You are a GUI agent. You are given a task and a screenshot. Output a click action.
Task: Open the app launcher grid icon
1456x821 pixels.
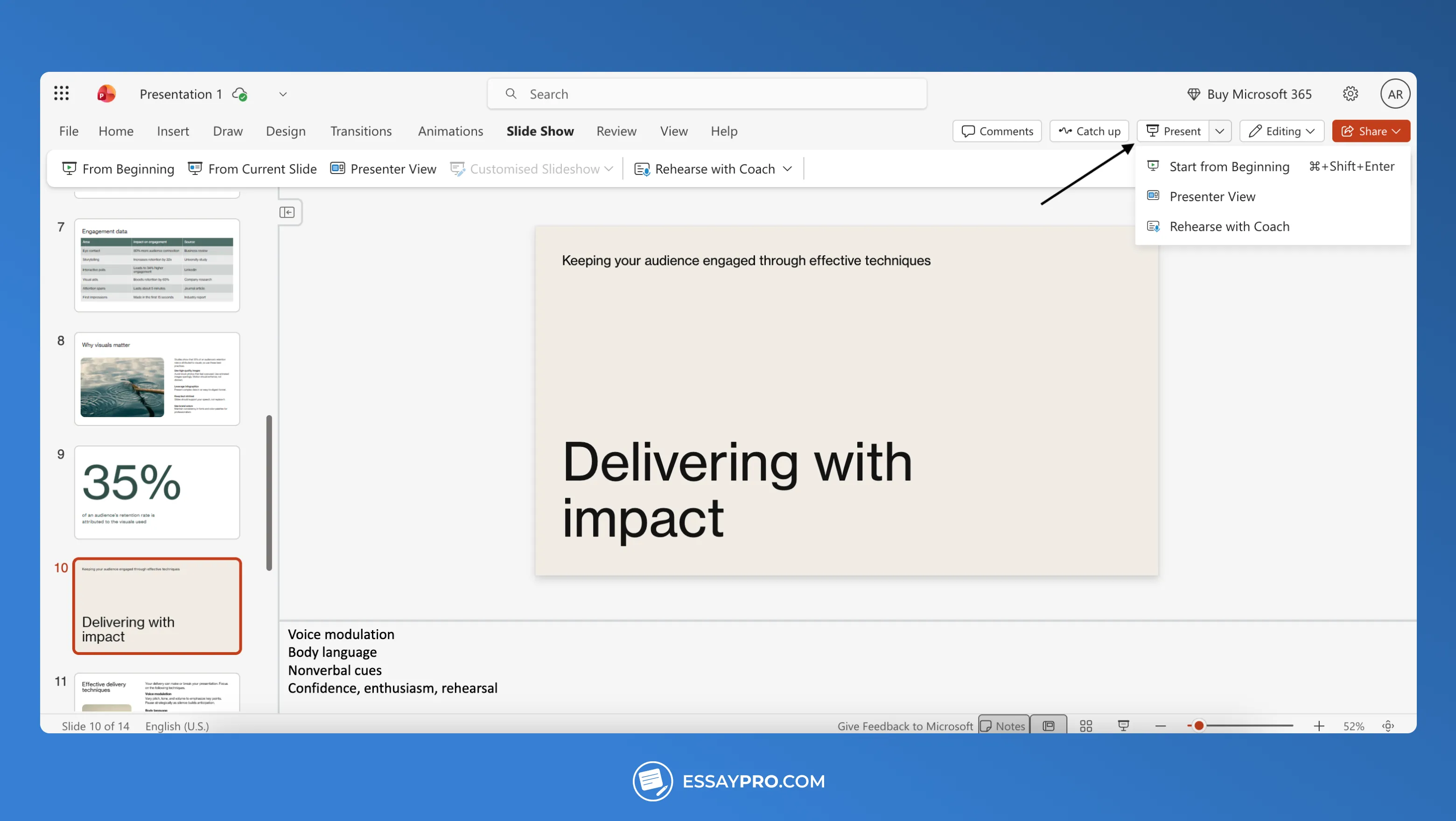[x=61, y=93]
